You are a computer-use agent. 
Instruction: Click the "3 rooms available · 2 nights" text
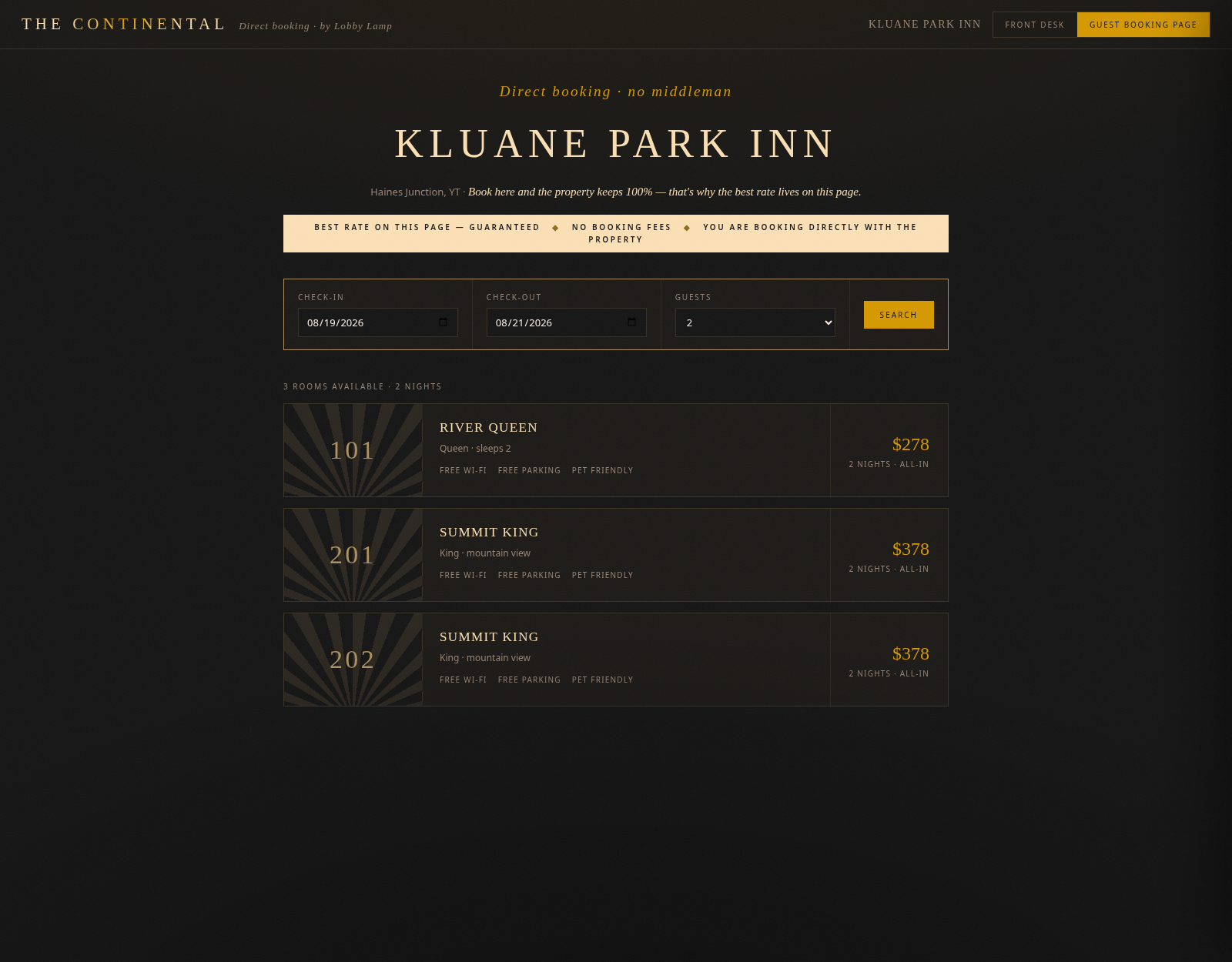(x=363, y=386)
